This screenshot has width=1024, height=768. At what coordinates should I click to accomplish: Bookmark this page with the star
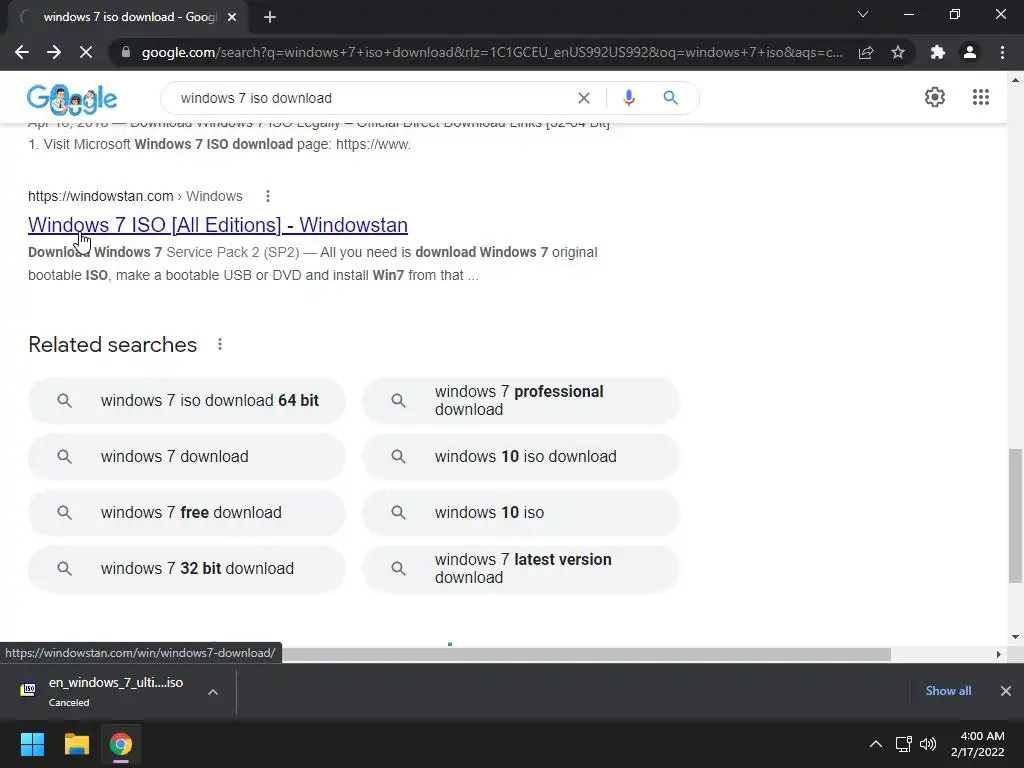point(898,52)
